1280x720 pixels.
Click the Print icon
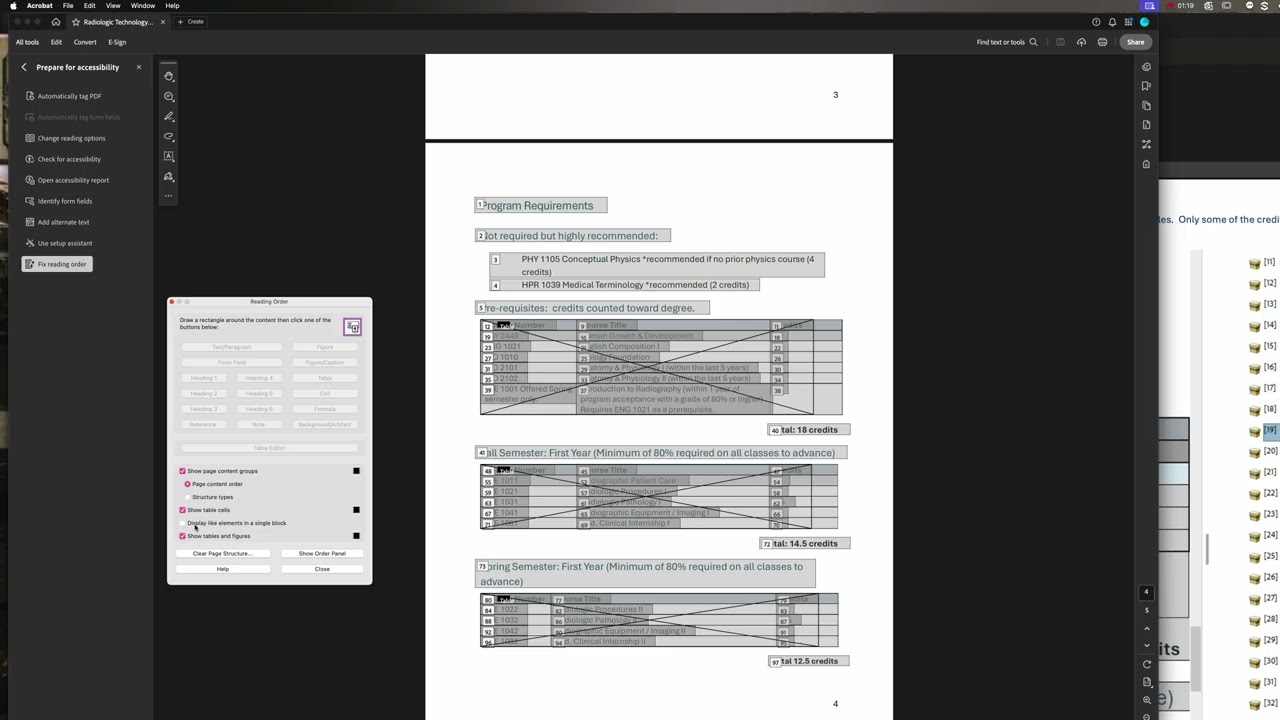click(x=1102, y=42)
